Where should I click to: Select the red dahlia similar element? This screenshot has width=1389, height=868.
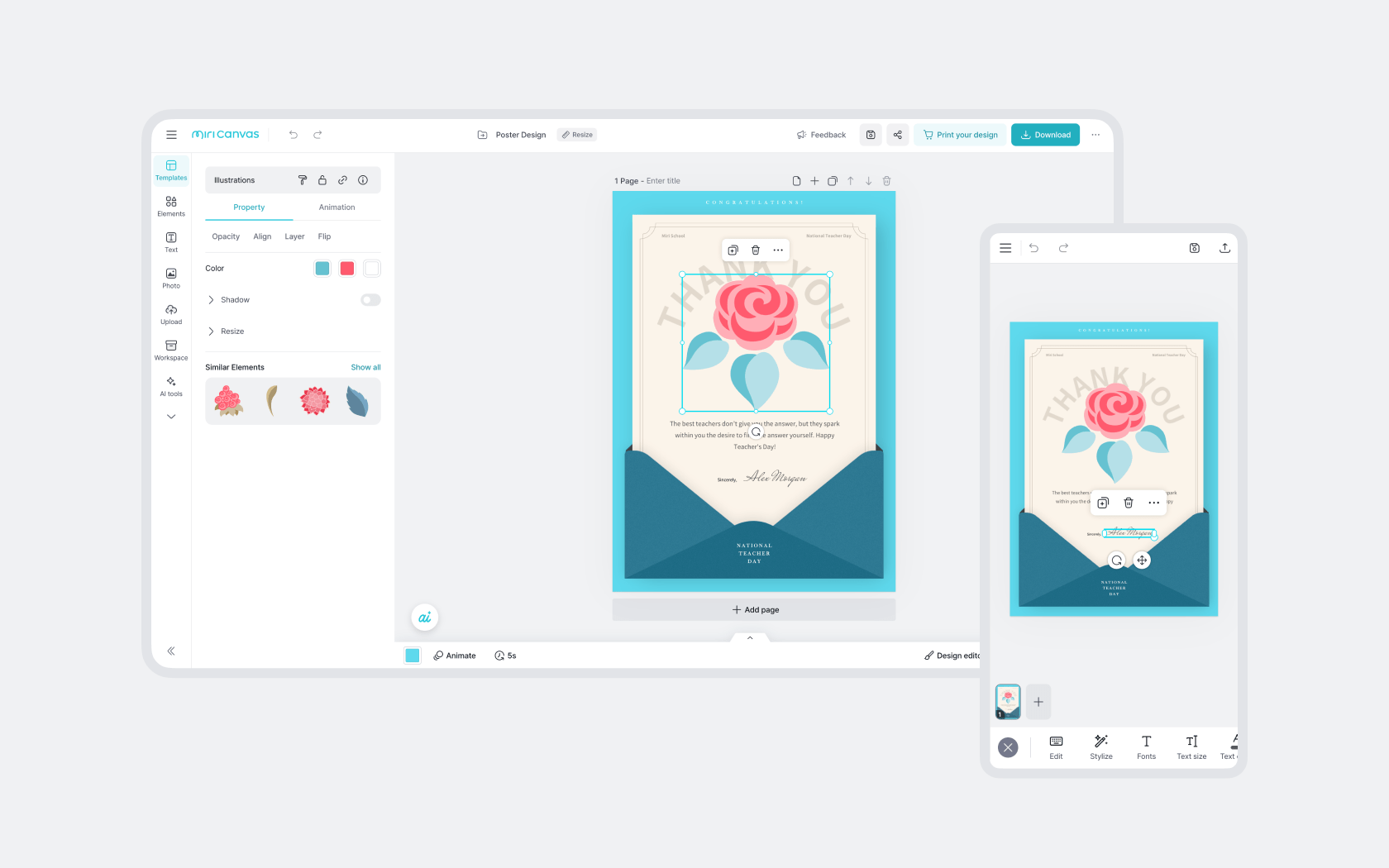(x=314, y=401)
